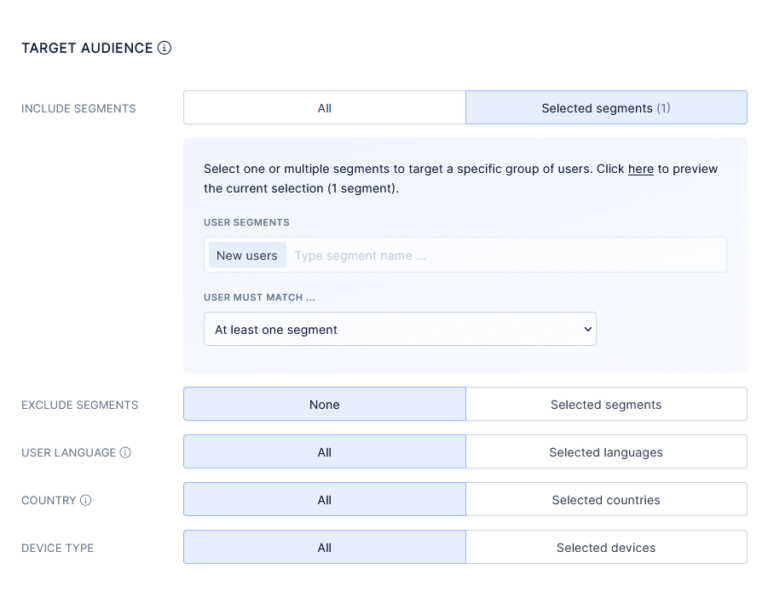Click the USER SEGMENTS field label
The height and width of the screenshot is (609, 768).
(246, 222)
